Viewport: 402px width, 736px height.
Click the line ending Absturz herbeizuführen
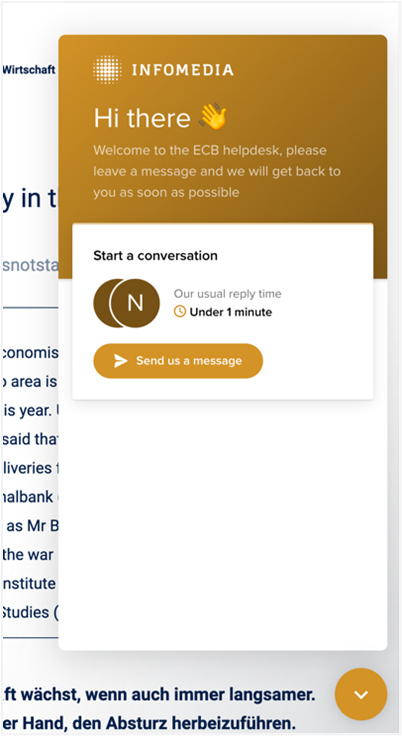149,723
